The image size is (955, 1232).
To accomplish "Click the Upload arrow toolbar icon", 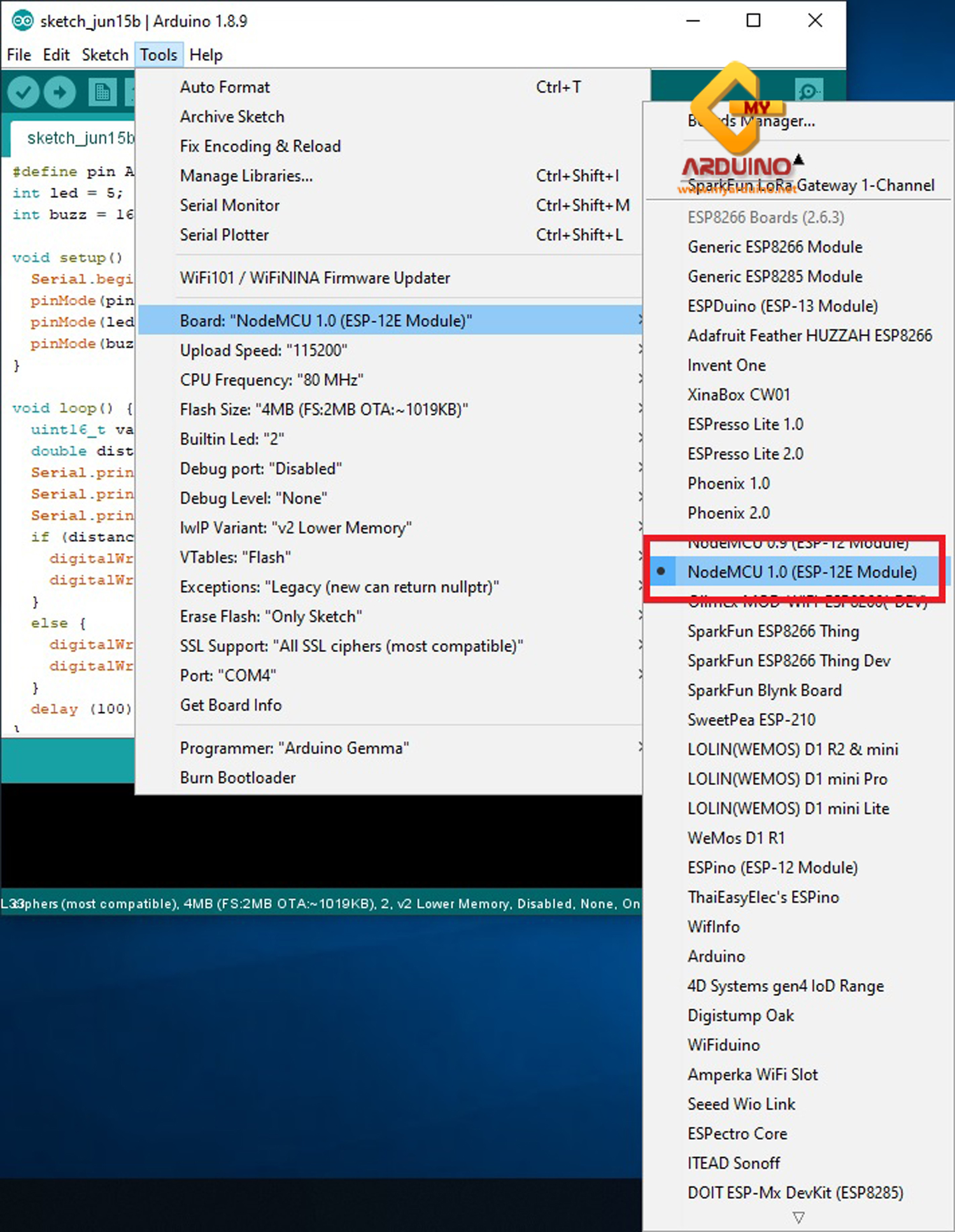I will tap(60, 93).
